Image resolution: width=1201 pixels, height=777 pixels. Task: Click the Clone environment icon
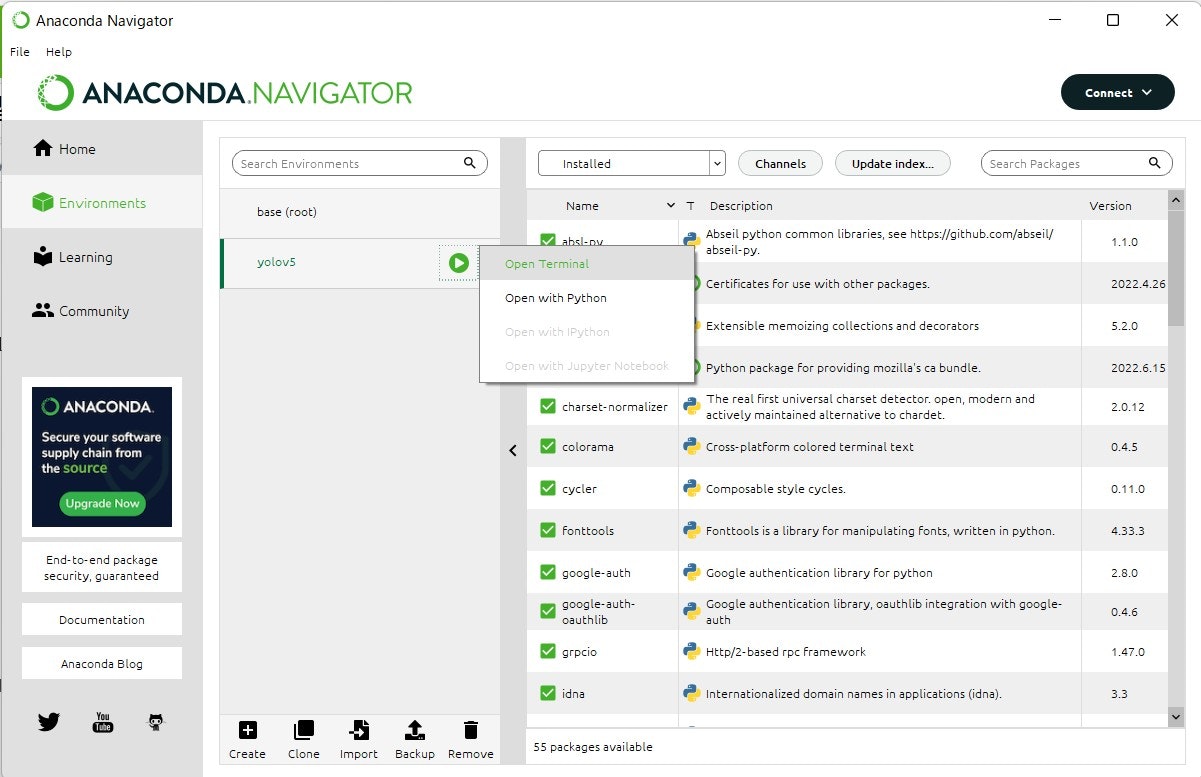304,730
